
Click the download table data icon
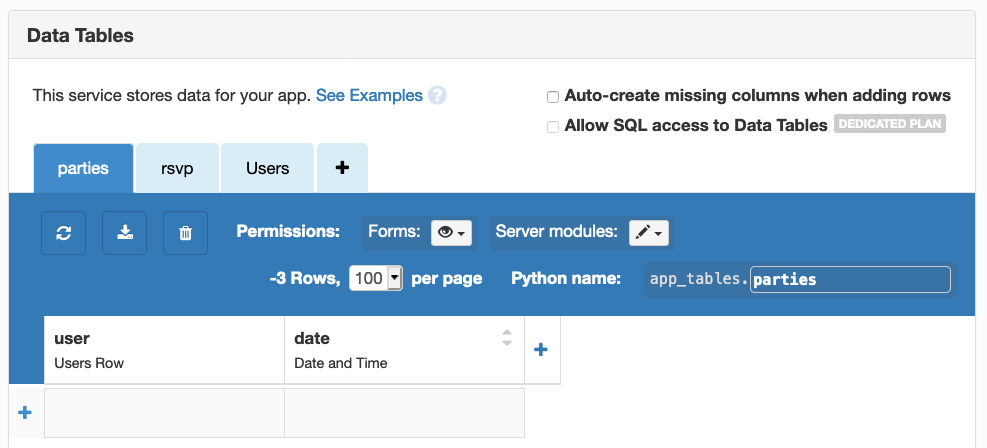point(125,232)
